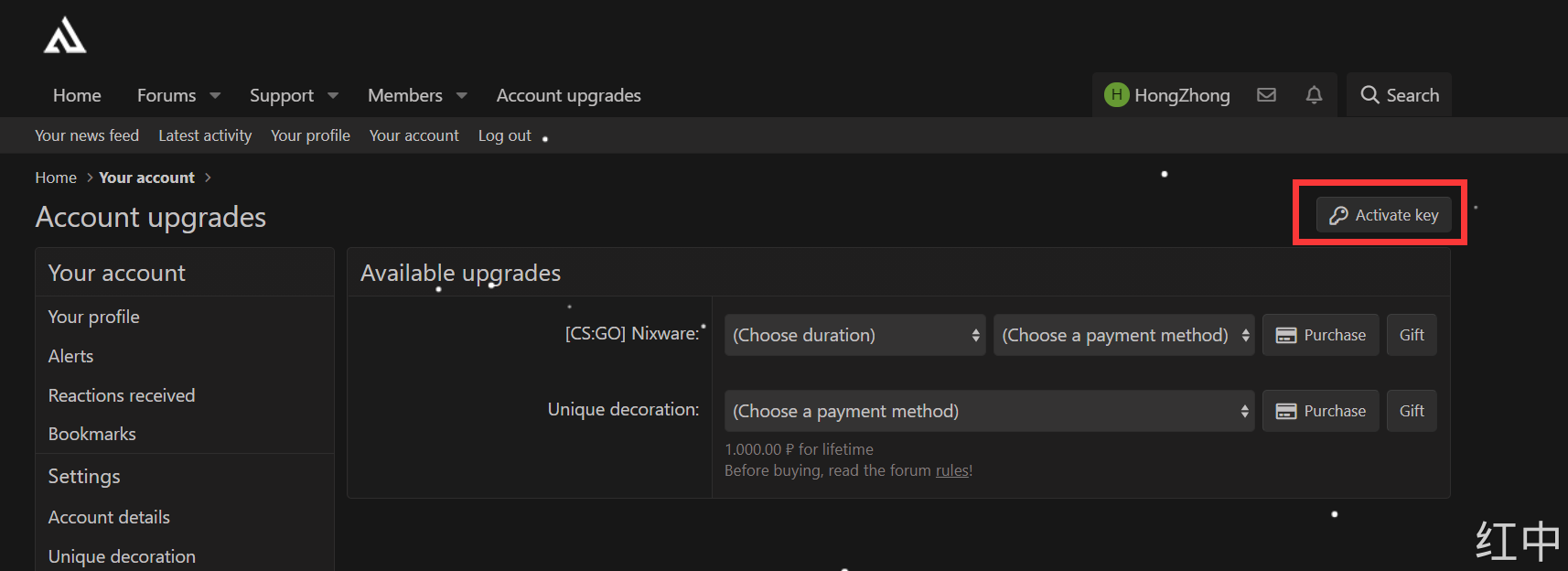
Task: Purchase the CS:GO Nixware upgrade
Action: tap(1320, 335)
